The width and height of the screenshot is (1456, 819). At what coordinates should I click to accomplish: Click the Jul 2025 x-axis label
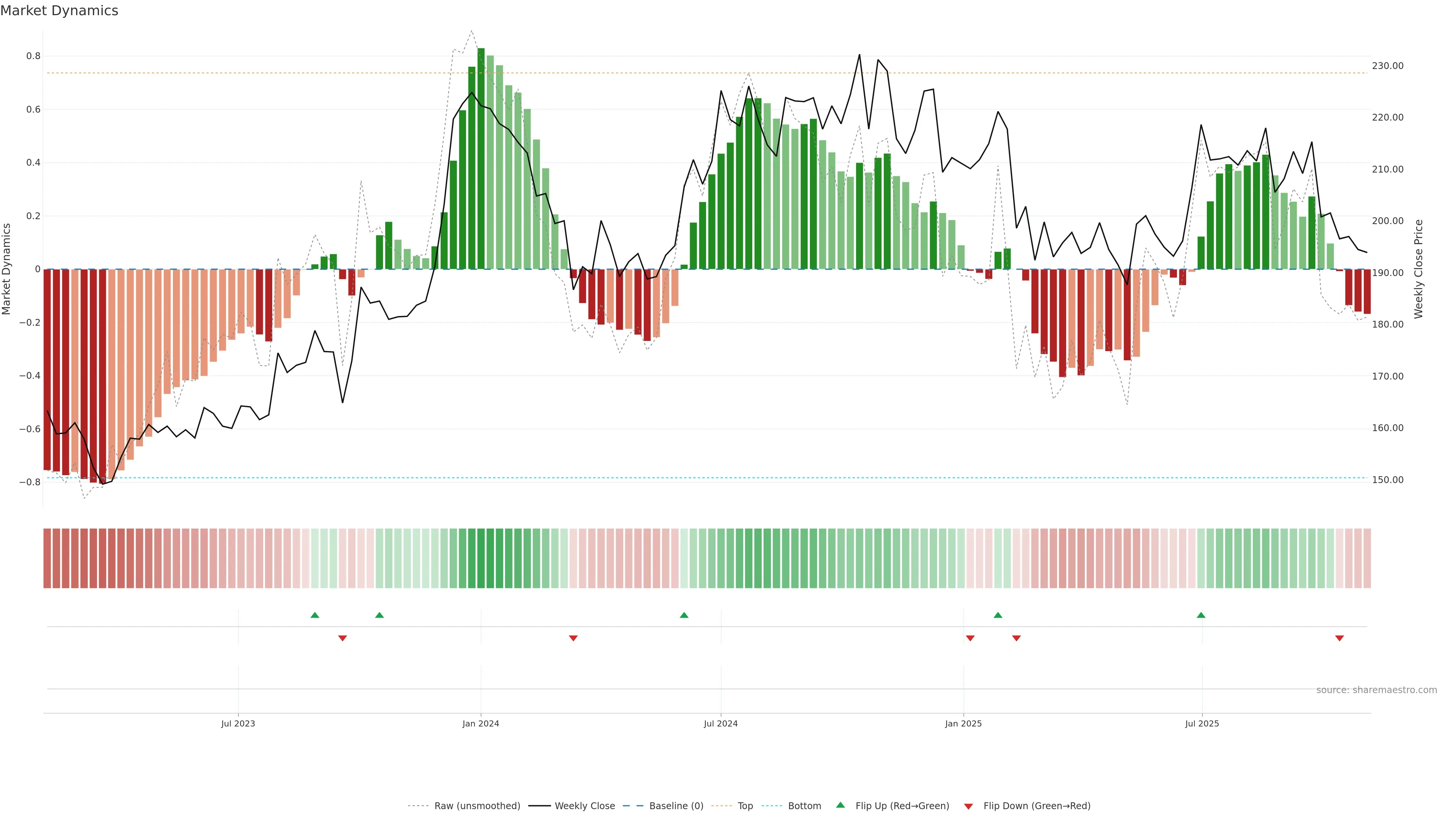tap(1202, 723)
